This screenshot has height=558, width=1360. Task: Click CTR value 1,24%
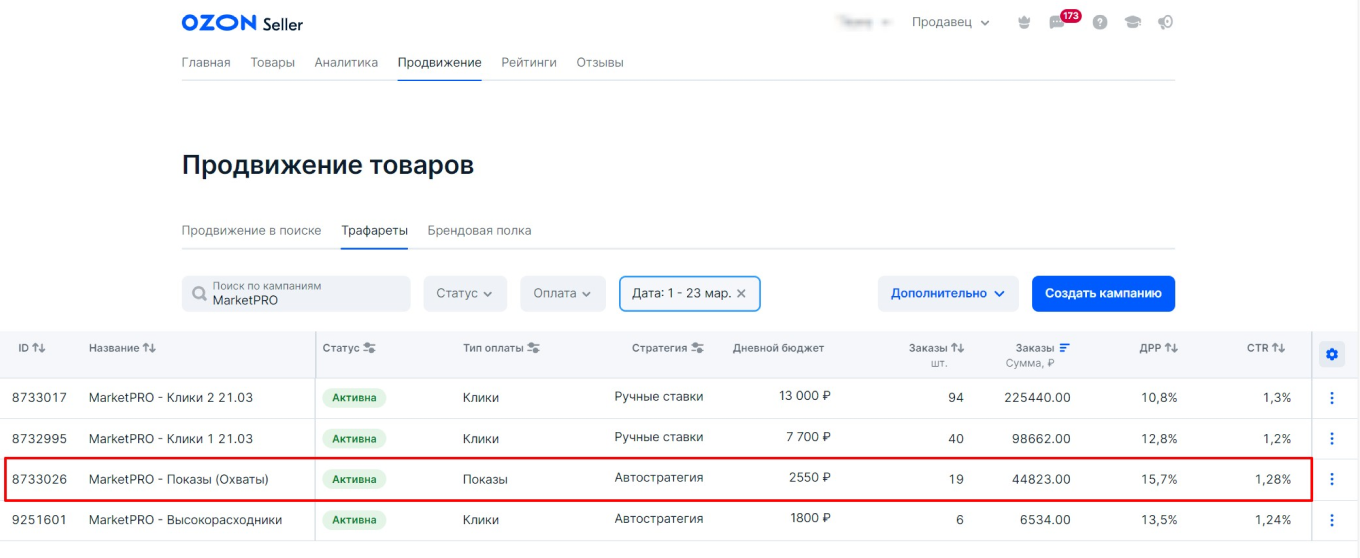tap(1273, 520)
